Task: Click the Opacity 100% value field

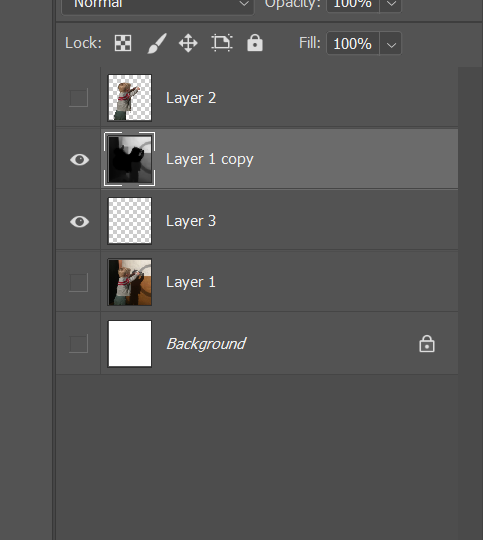Action: click(x=353, y=5)
